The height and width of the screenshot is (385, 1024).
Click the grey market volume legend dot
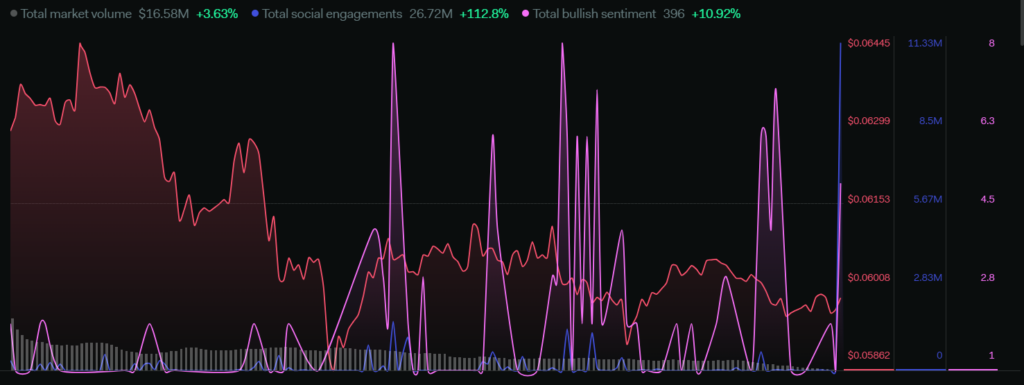coord(14,13)
